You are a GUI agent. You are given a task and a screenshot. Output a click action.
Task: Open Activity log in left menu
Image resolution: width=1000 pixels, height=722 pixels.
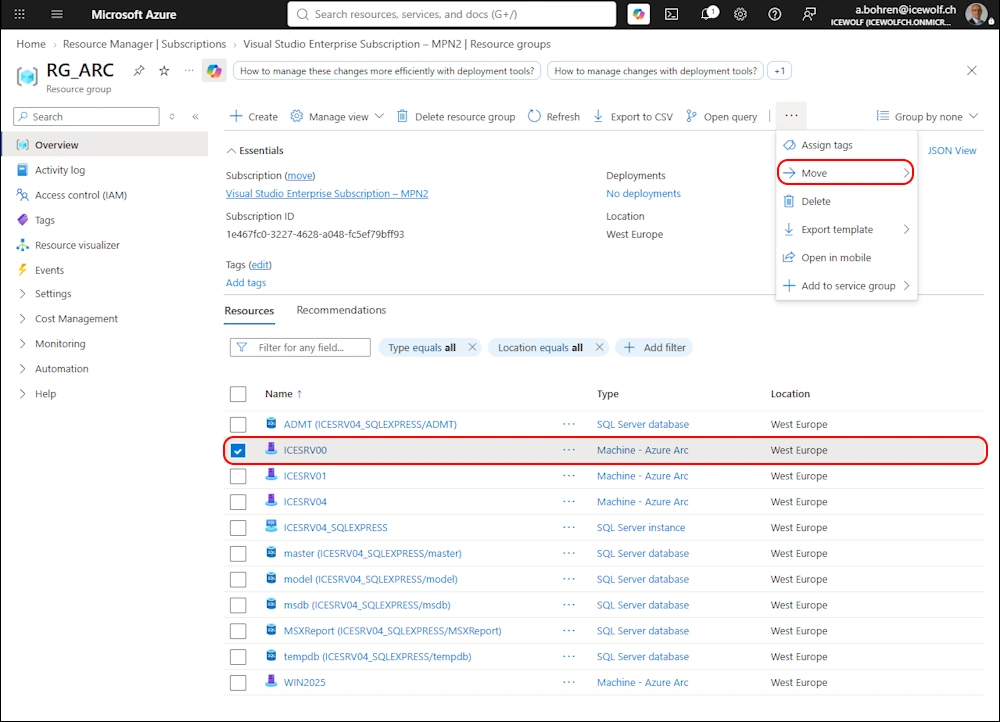(60, 170)
